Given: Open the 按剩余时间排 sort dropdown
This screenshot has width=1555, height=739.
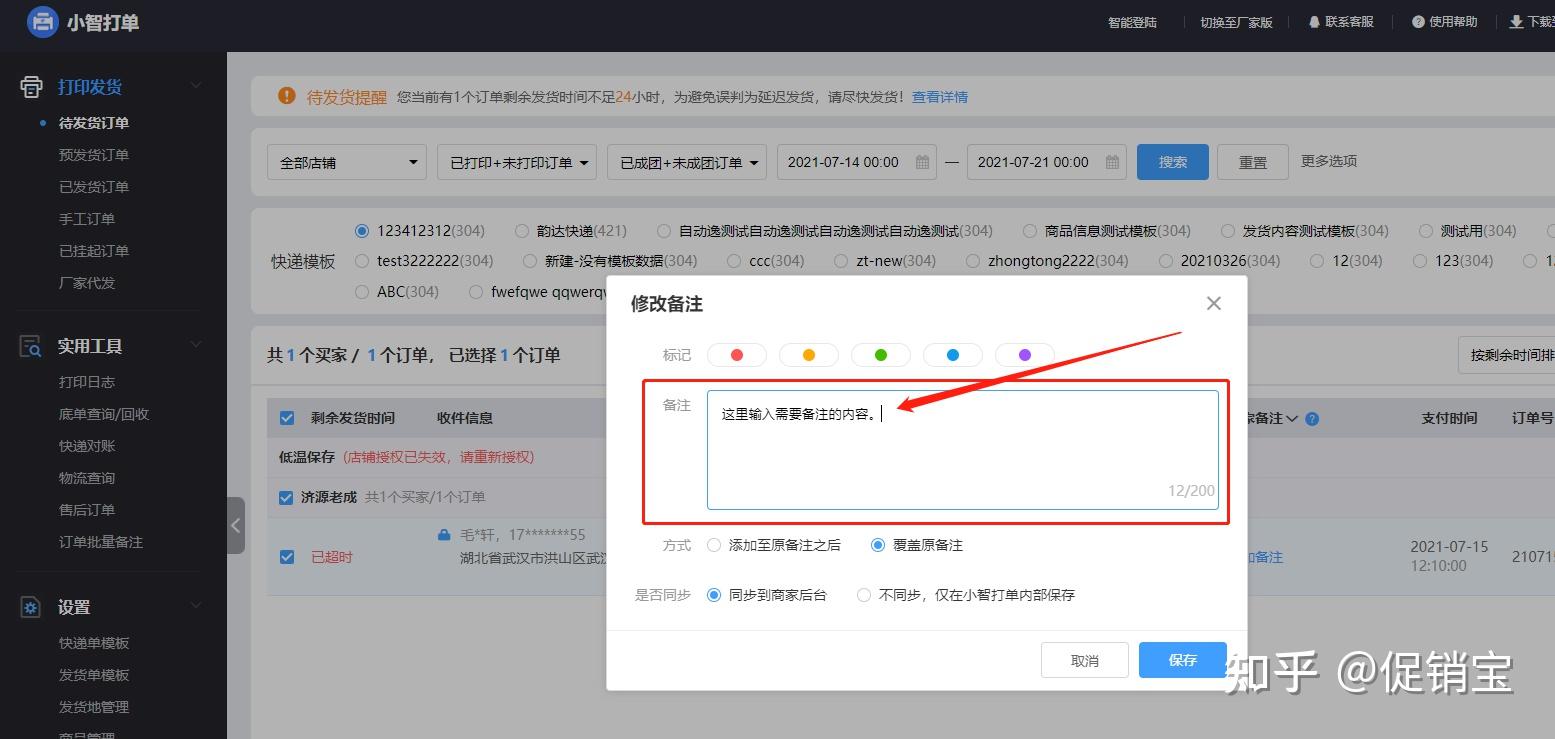Looking at the screenshot, I should click(x=1506, y=355).
